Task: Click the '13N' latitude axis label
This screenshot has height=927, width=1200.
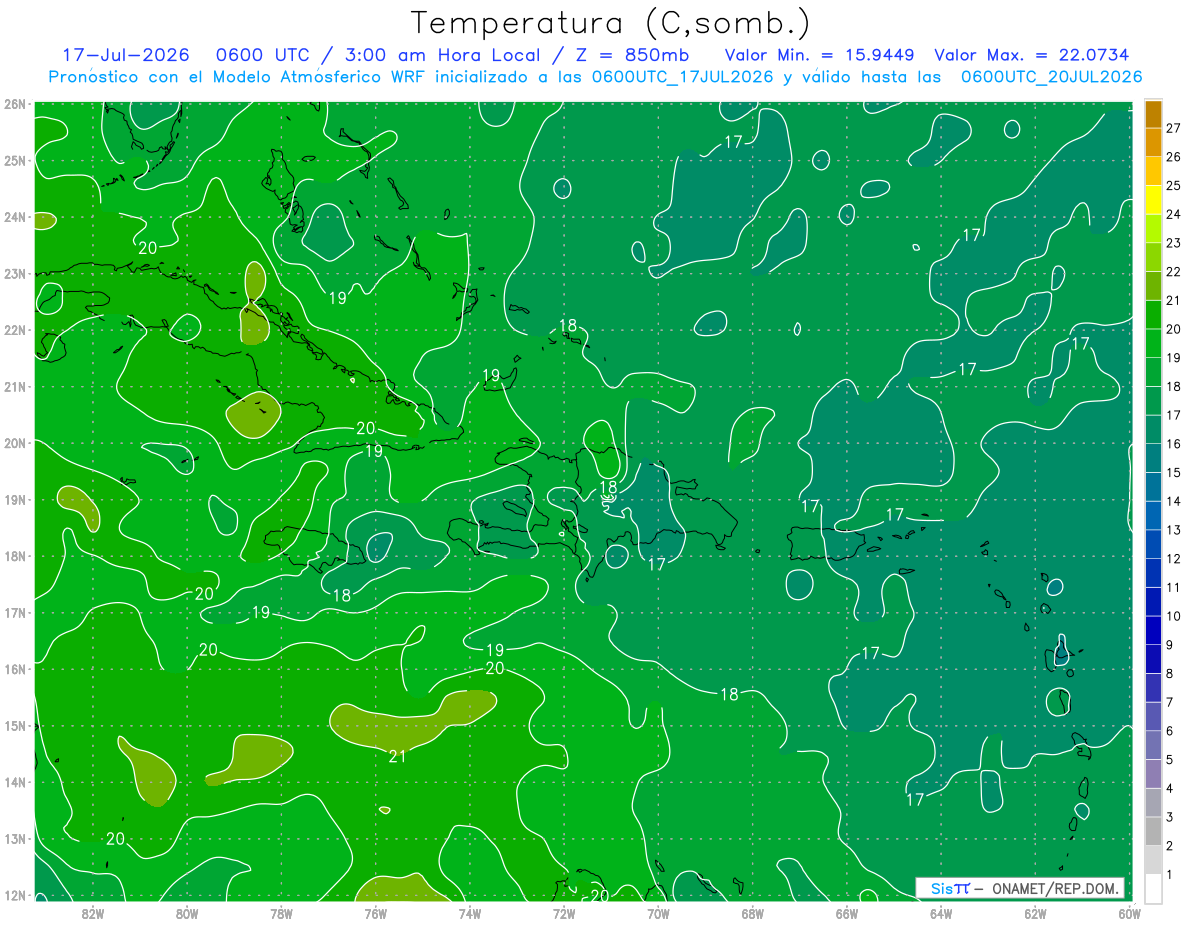Action: [15, 838]
